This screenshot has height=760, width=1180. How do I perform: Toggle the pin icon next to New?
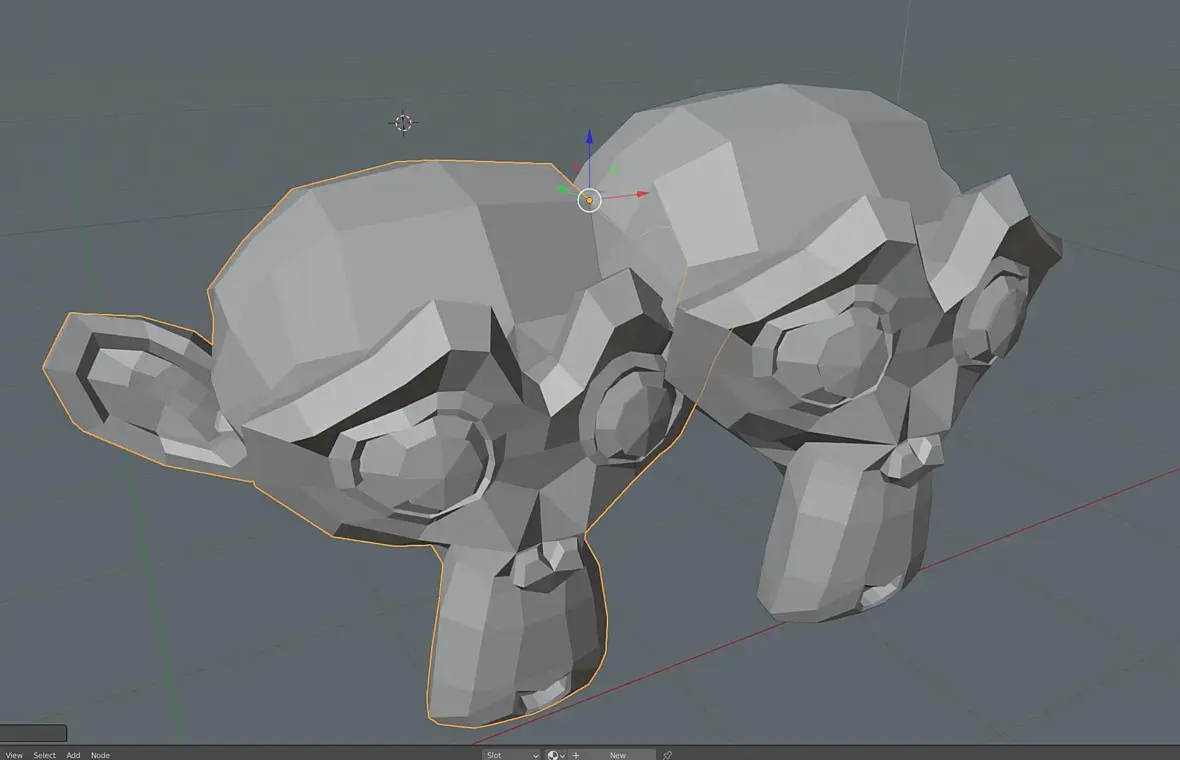667,755
